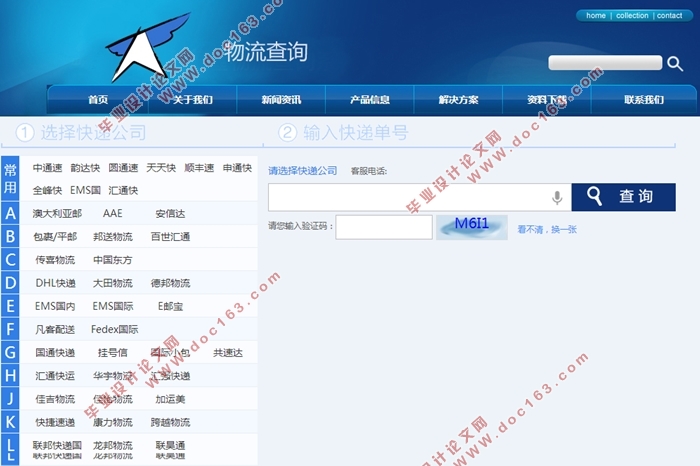Image resolution: width=700 pixels, height=466 pixels.
Task: Choose 百世汇通 courier
Action: click(171, 237)
